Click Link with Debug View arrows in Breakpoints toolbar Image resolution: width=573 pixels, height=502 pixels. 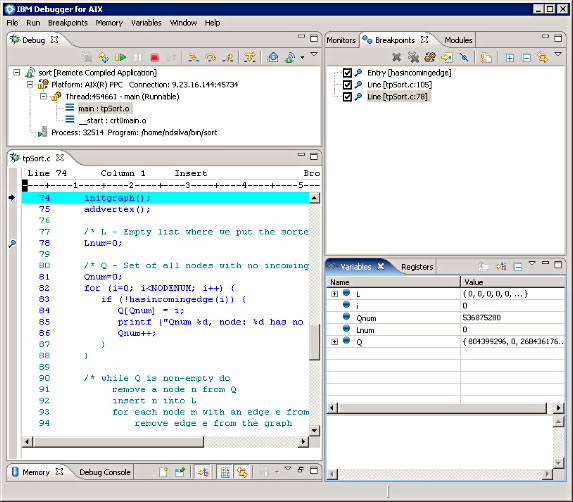click(543, 57)
